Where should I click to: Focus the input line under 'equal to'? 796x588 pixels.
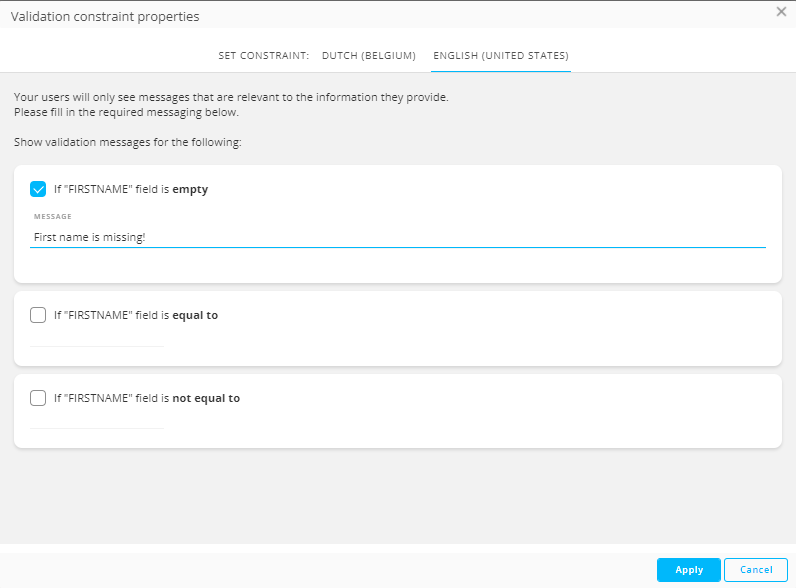[x=97, y=339]
